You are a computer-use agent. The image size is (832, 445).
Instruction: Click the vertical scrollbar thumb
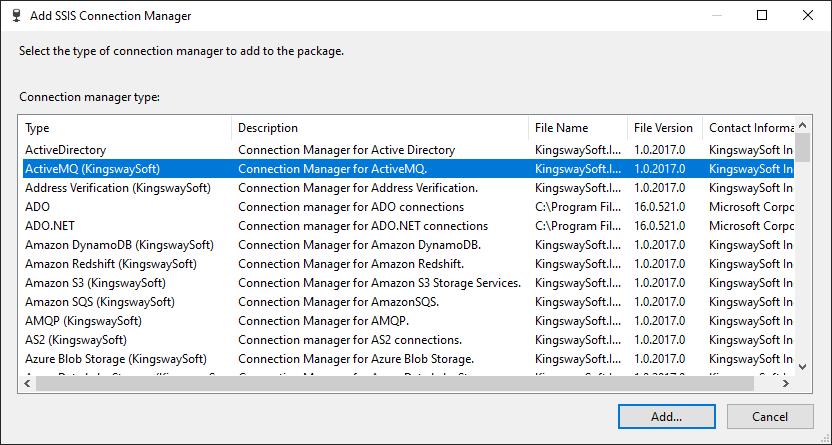(x=802, y=147)
